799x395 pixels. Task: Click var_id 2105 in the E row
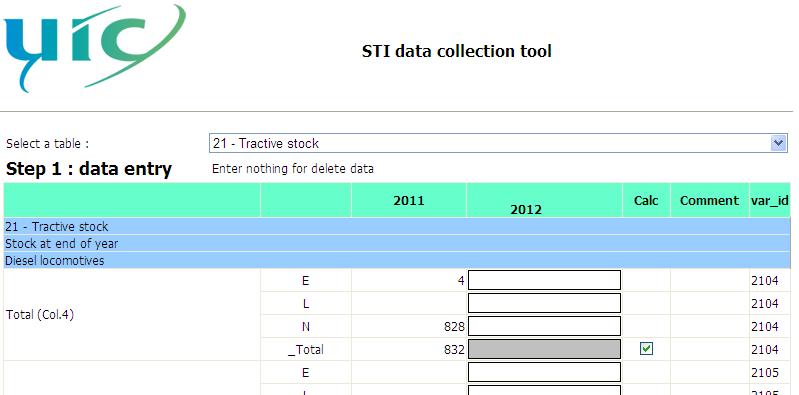click(764, 373)
